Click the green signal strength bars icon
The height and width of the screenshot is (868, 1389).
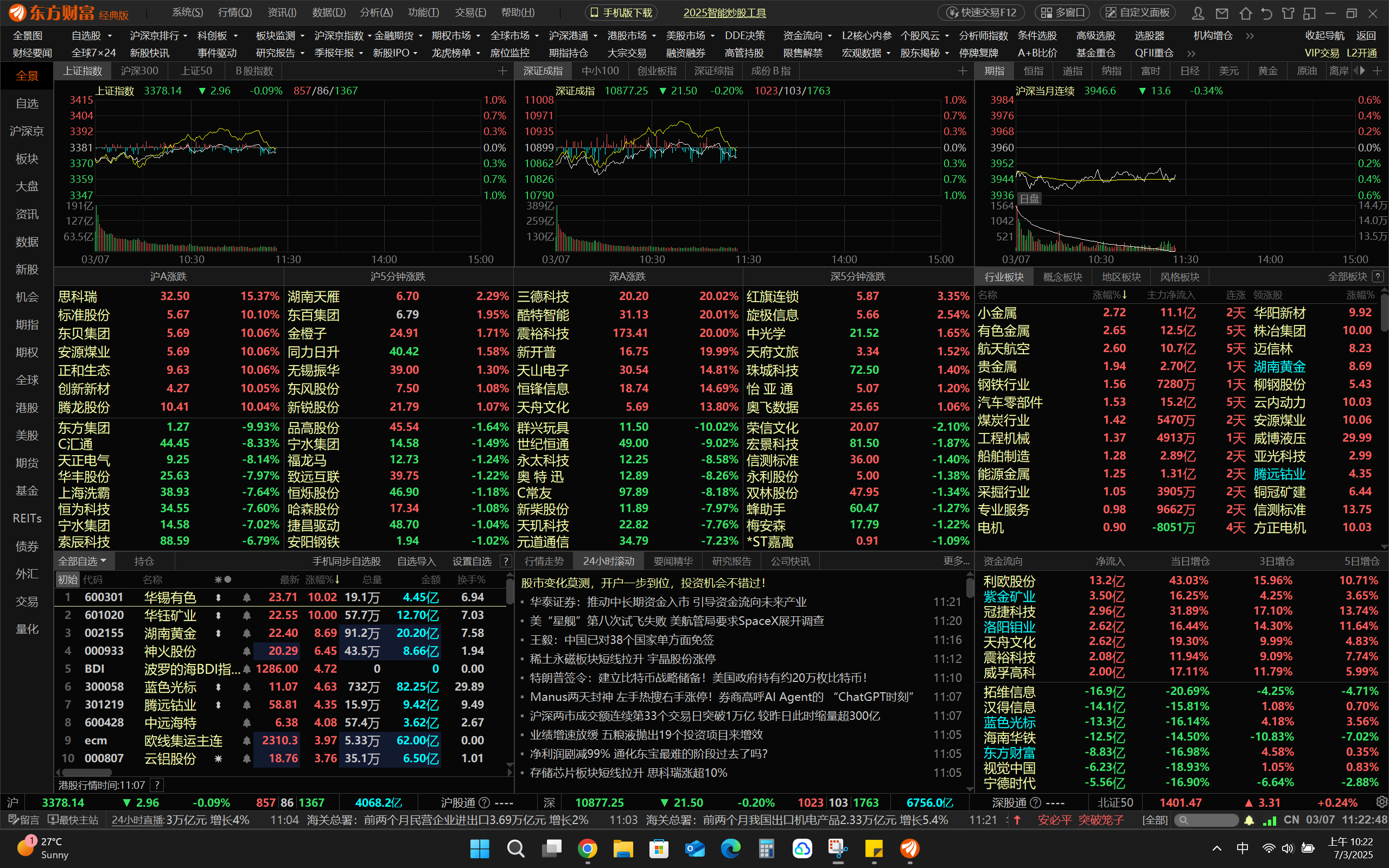pos(1270,820)
